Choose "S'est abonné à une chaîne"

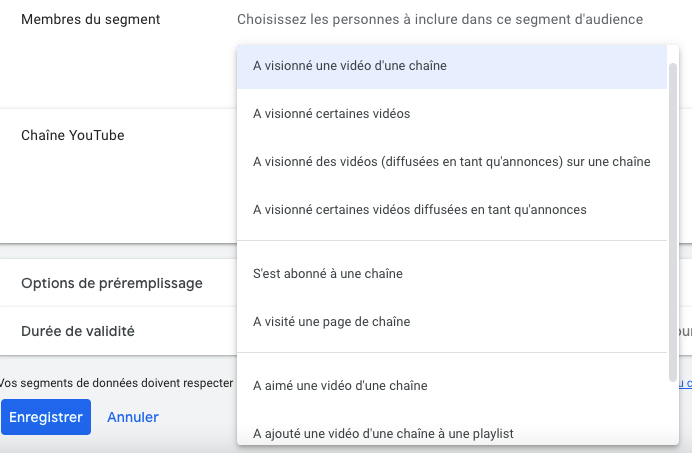coord(328,273)
